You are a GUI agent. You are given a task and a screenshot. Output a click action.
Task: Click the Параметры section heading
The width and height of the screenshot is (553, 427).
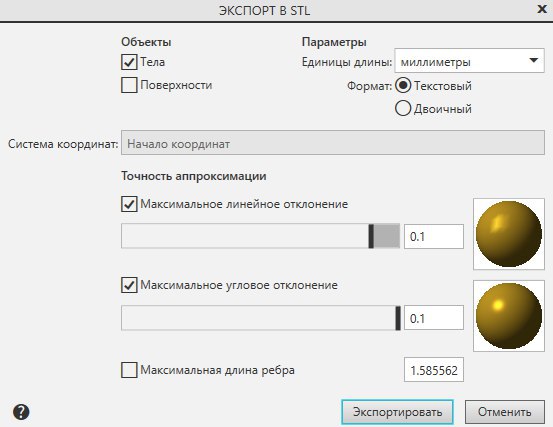(334, 42)
